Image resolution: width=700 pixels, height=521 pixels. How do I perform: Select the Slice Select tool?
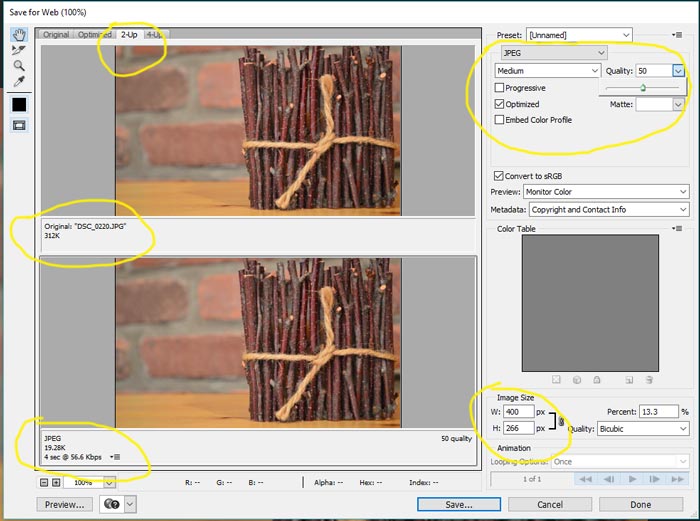point(19,50)
